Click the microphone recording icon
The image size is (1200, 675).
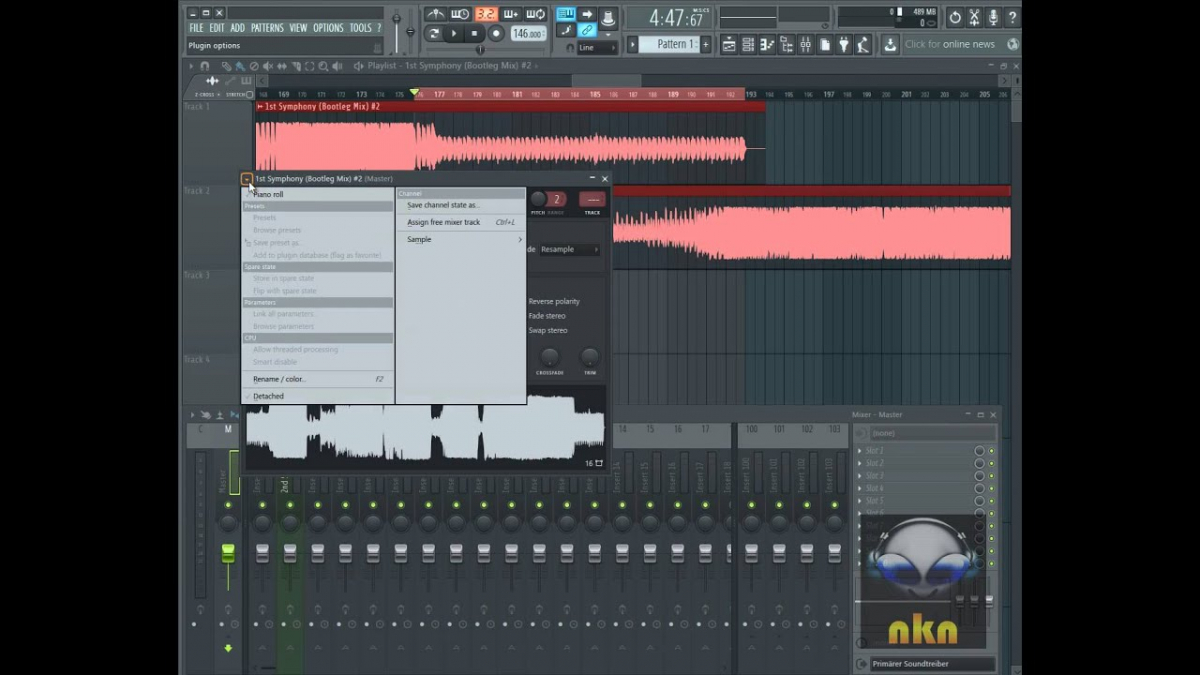click(993, 18)
